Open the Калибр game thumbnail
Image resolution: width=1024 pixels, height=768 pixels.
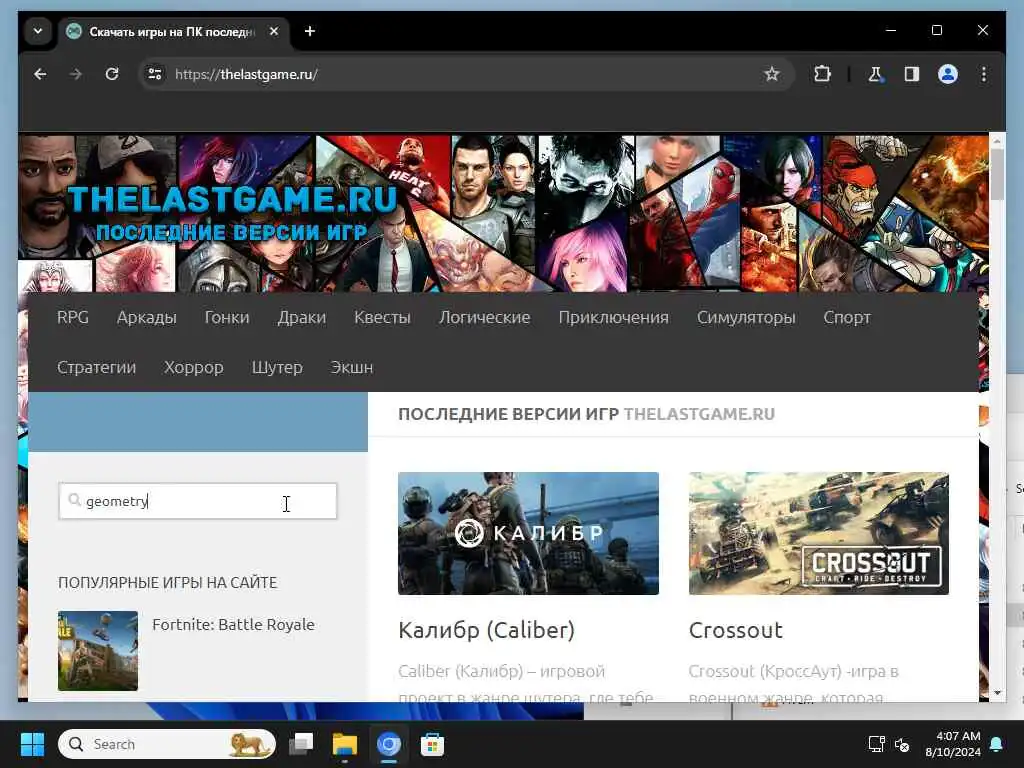pos(528,533)
